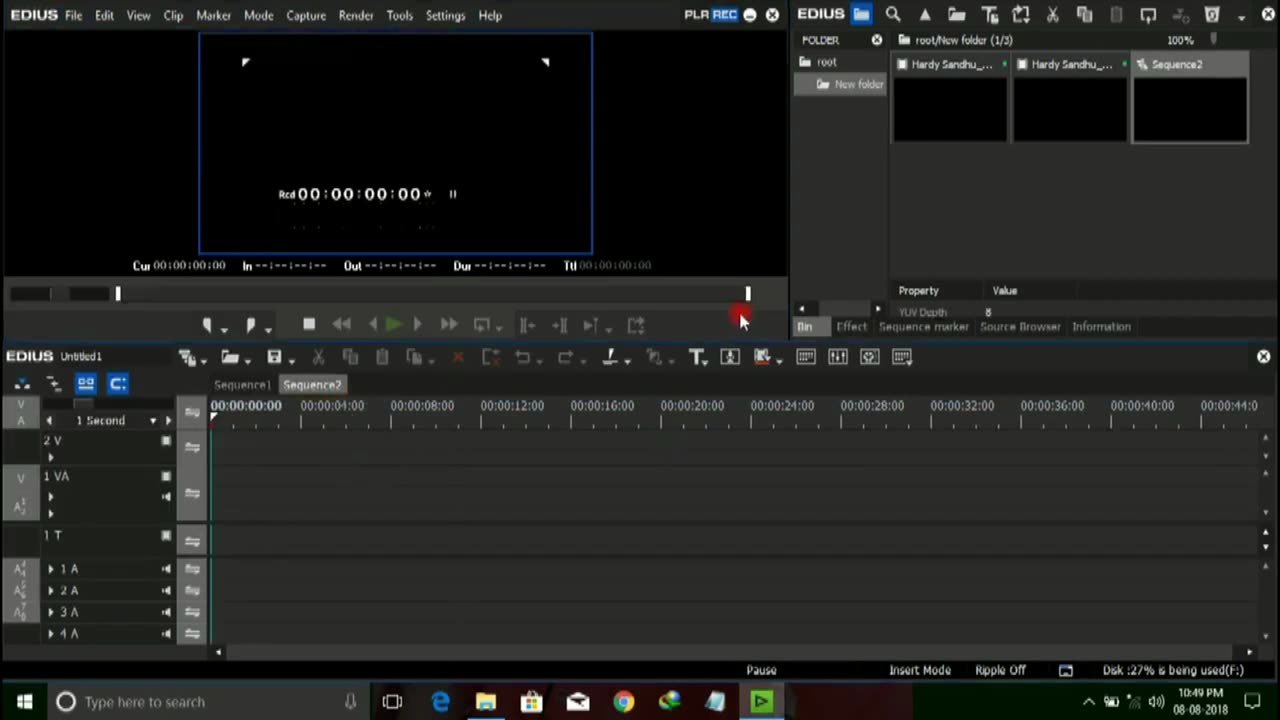Viewport: 1280px width, 720px height.
Task: Open the Settings menu
Action: pyautogui.click(x=445, y=15)
